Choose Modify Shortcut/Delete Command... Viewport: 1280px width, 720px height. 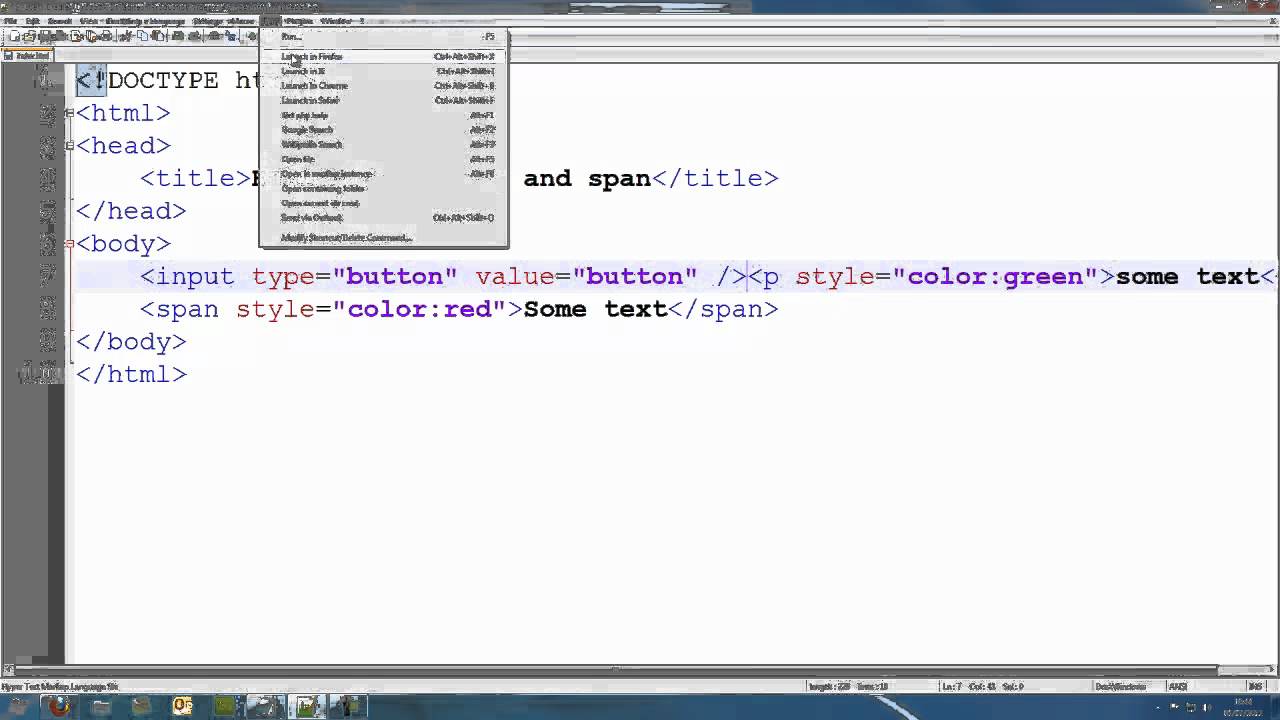(384, 238)
